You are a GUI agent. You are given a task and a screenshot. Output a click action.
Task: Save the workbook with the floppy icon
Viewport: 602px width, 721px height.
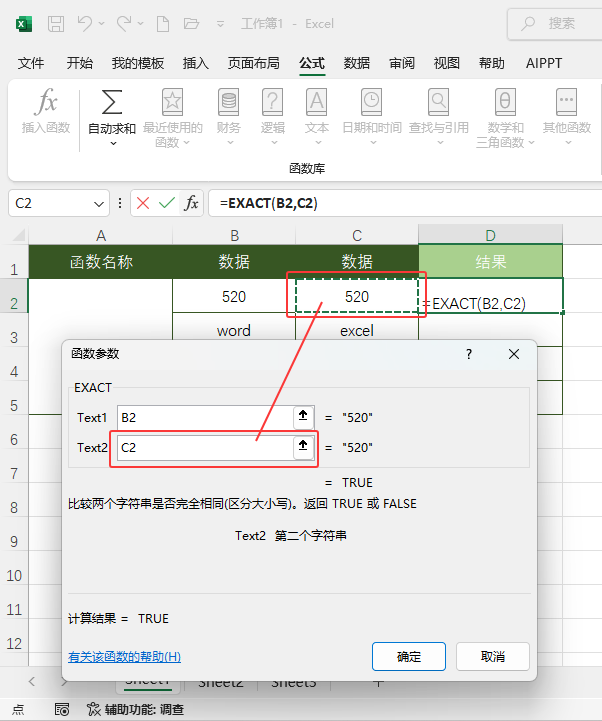point(56,23)
